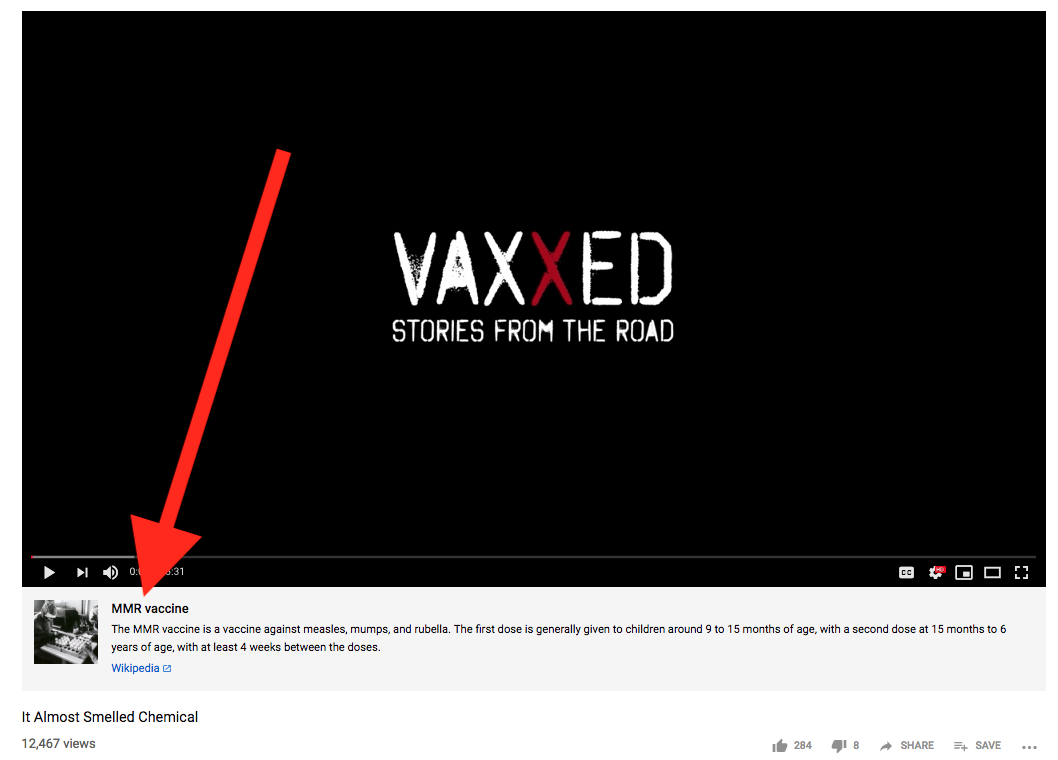
Task: Mute the video volume
Action: pos(111,572)
